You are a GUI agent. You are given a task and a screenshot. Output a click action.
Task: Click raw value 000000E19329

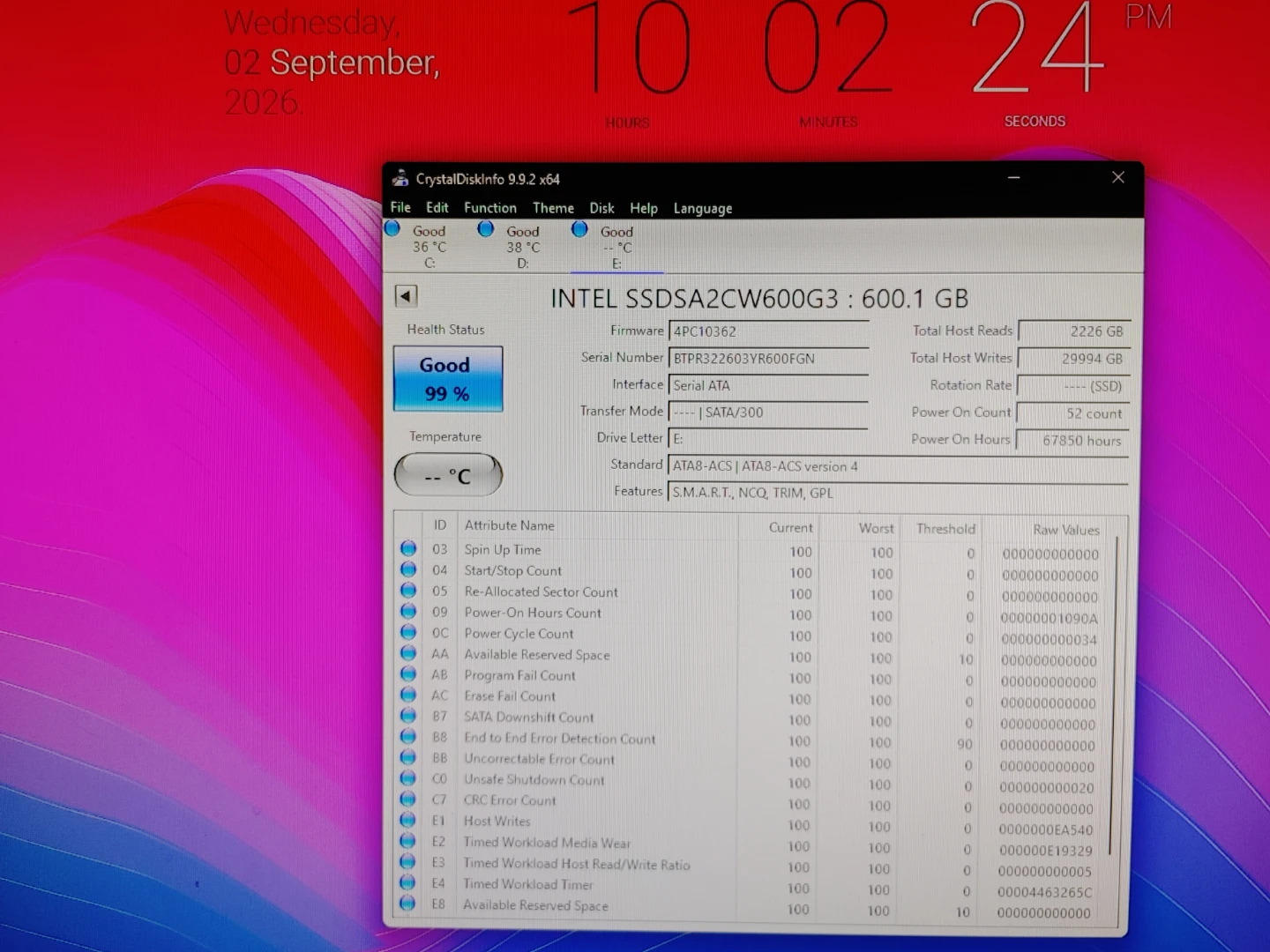tap(1045, 851)
